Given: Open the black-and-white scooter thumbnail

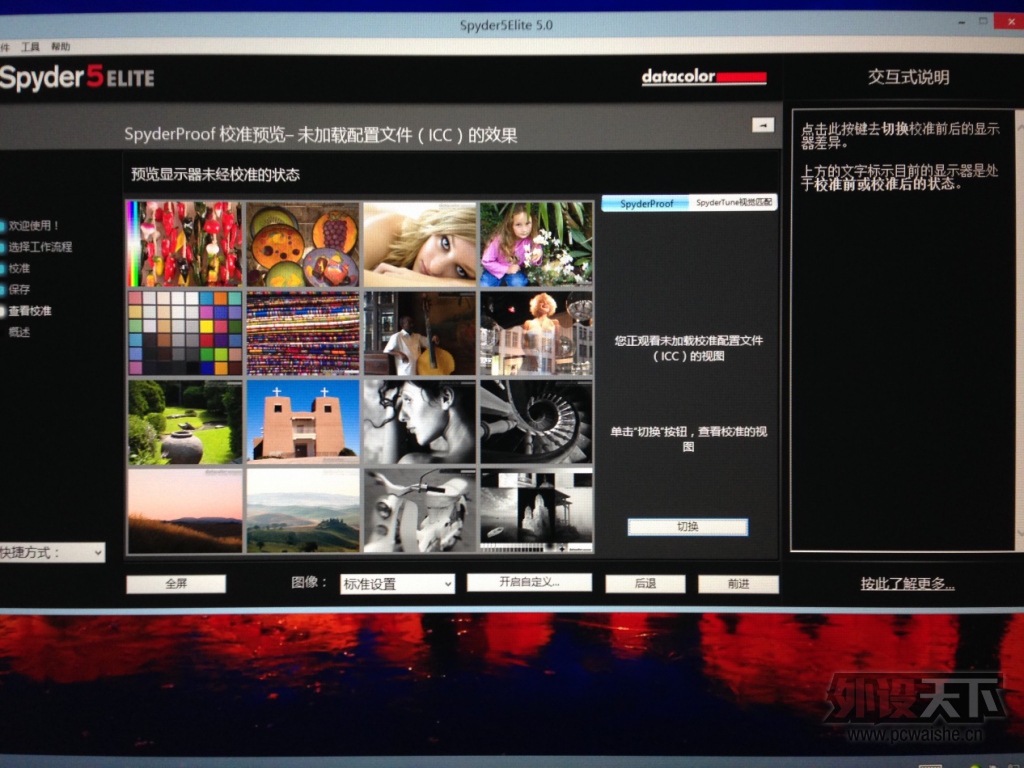Looking at the screenshot, I should (420, 511).
